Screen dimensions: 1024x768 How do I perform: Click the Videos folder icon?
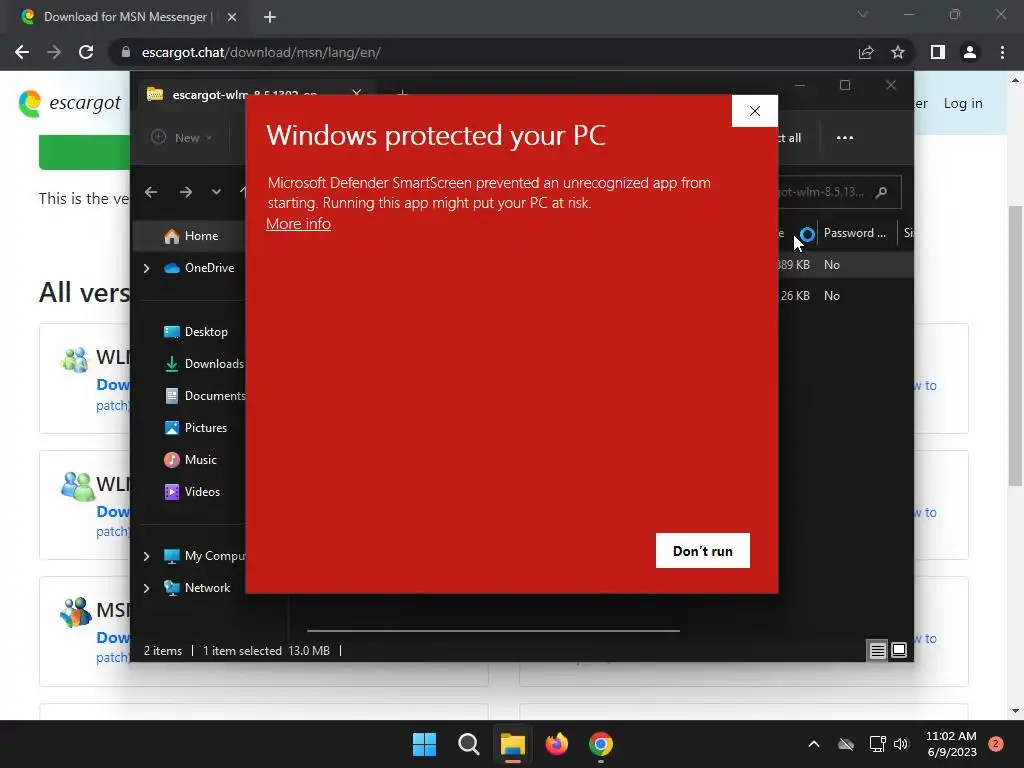point(172,492)
